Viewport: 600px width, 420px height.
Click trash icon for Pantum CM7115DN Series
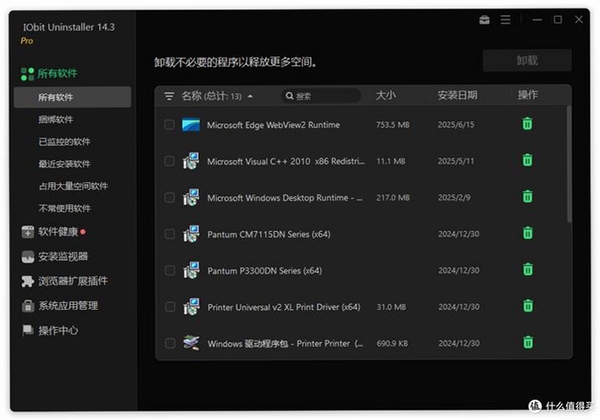528,233
